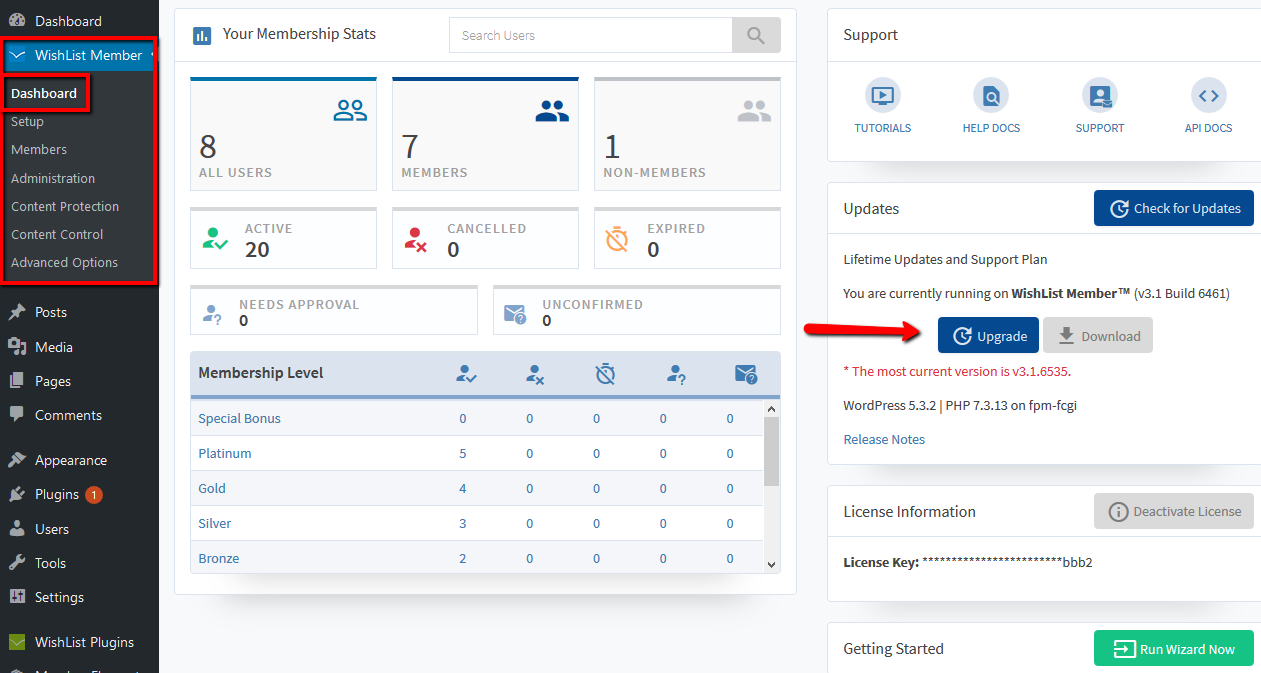The width and height of the screenshot is (1261, 673).
Task: Open WishList Member menu in sidebar
Action: (77, 55)
